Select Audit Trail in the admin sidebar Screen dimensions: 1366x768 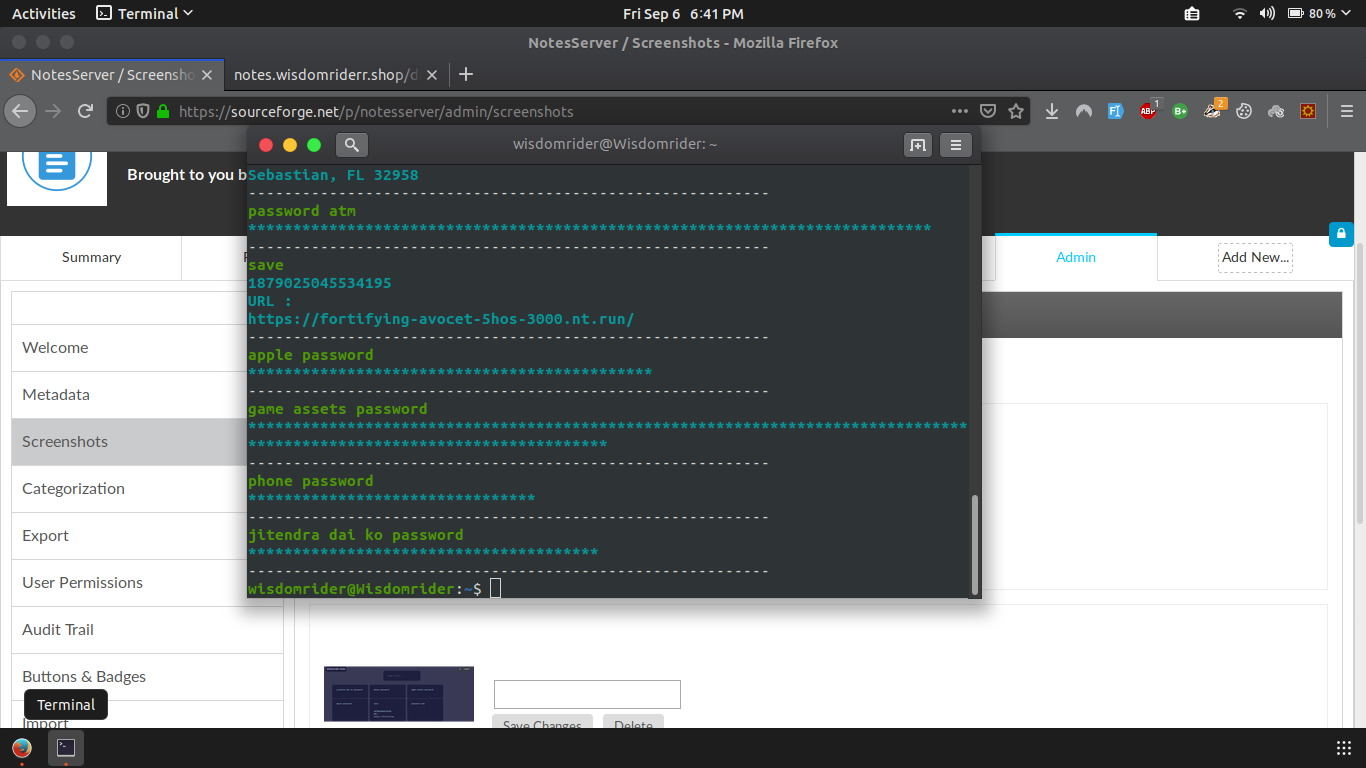(147, 630)
